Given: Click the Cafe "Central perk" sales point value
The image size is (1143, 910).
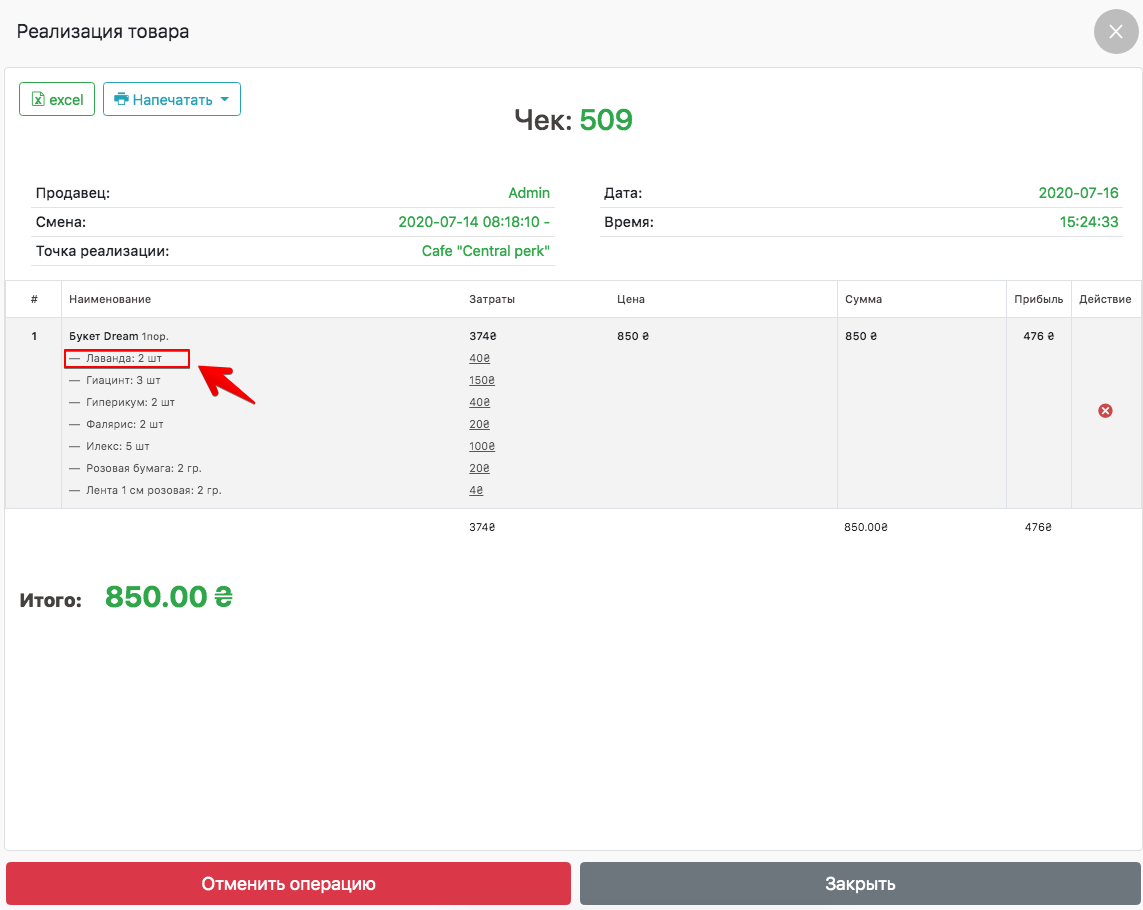Looking at the screenshot, I should point(485,251).
